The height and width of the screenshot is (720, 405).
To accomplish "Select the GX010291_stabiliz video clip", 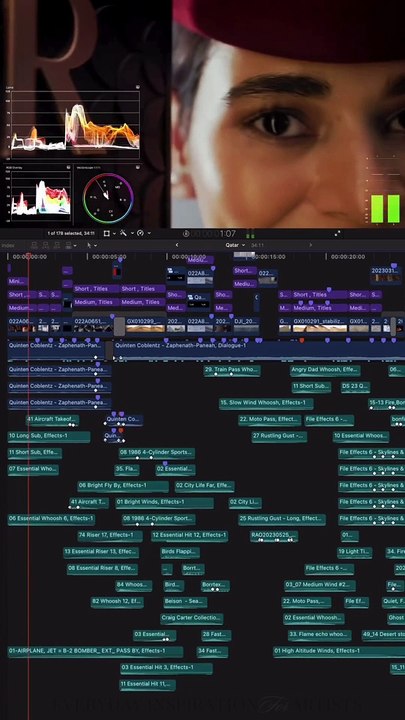I will [x=319, y=324].
